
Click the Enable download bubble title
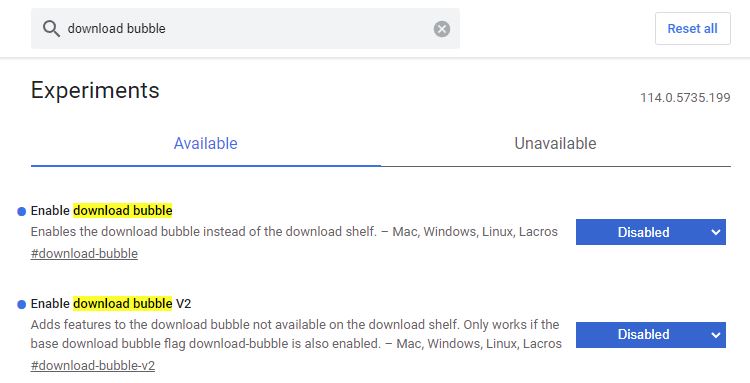[x=101, y=210]
